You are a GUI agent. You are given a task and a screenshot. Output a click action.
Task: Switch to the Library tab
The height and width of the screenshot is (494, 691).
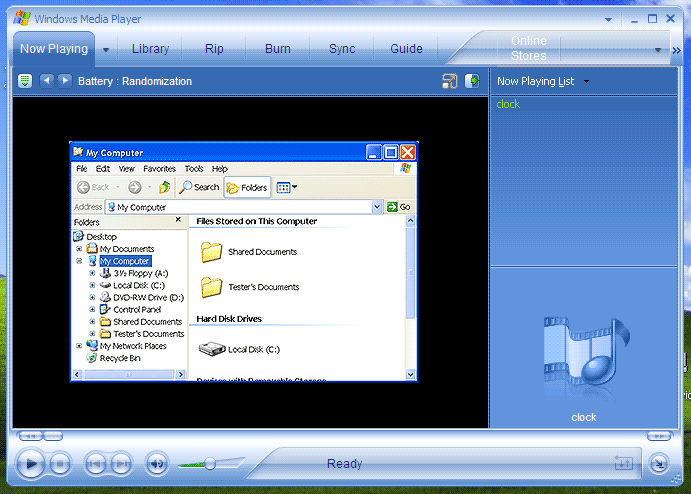click(150, 49)
